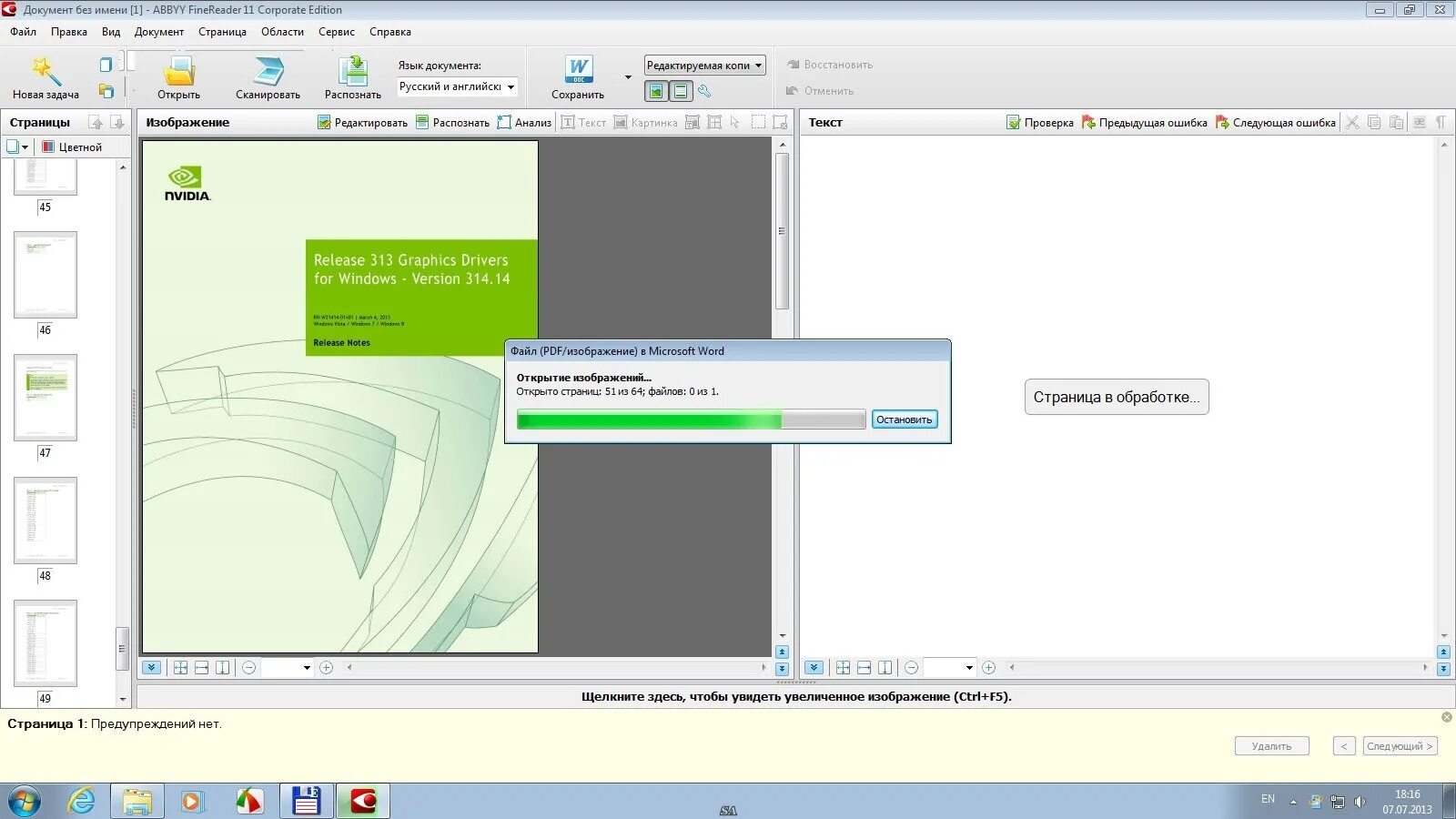
Task: Click the EN language indicator in tray
Action: click(1268, 799)
